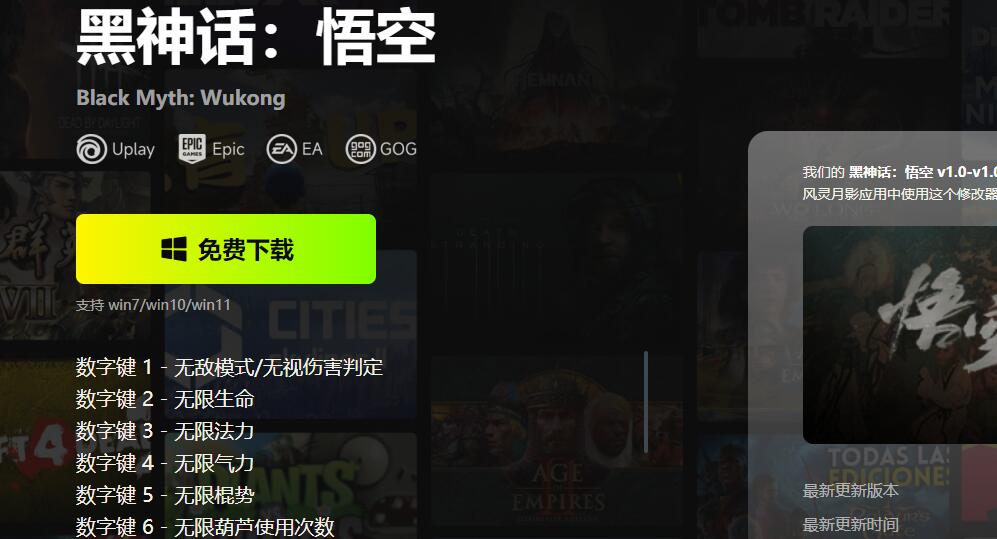Viewport: 997px width, 539px height.
Task: Click the Windows logo on download button
Action: pyautogui.click(x=174, y=249)
